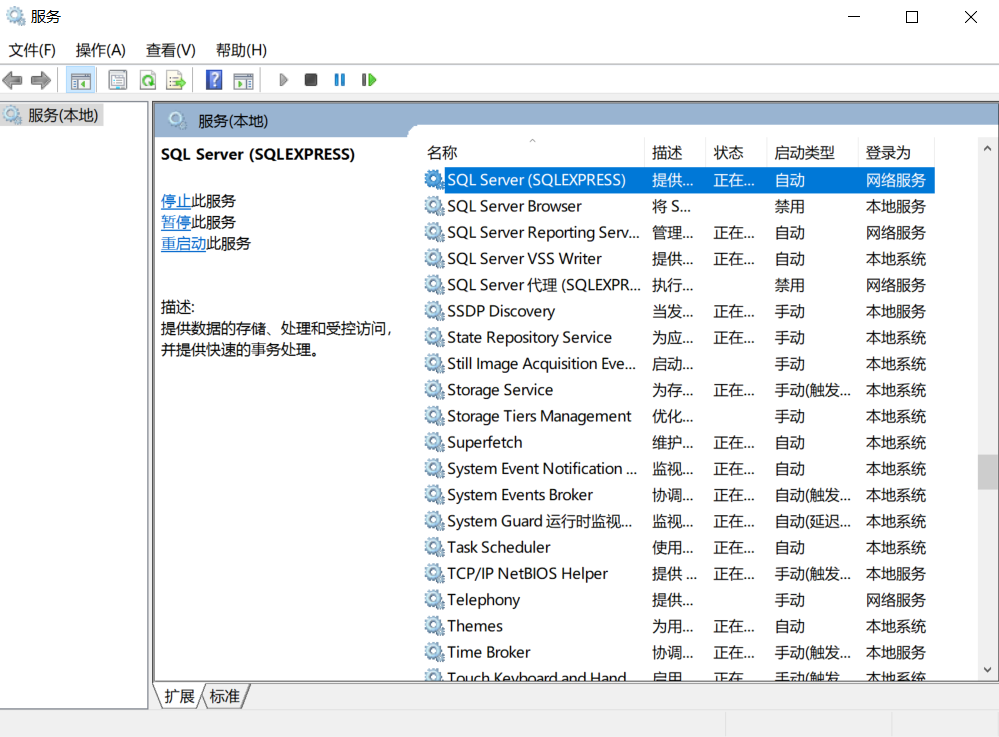Navigate forward using the forward arrow
The width and height of the screenshot is (999, 737).
click(39, 79)
